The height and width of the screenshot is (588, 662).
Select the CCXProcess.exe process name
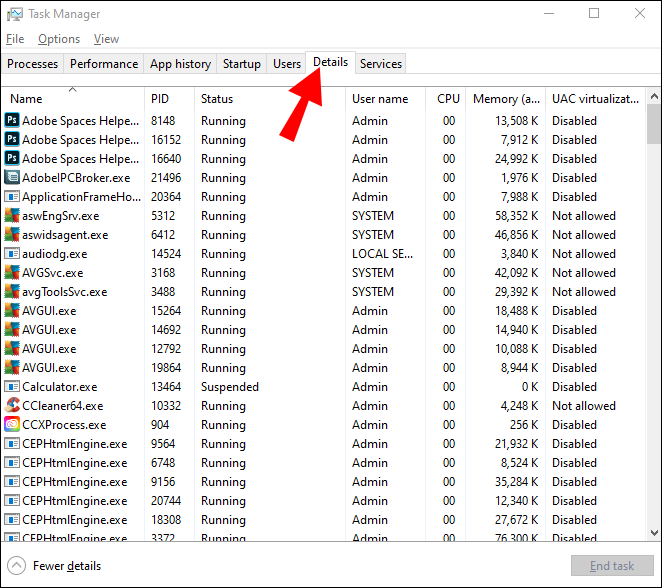click(64, 425)
